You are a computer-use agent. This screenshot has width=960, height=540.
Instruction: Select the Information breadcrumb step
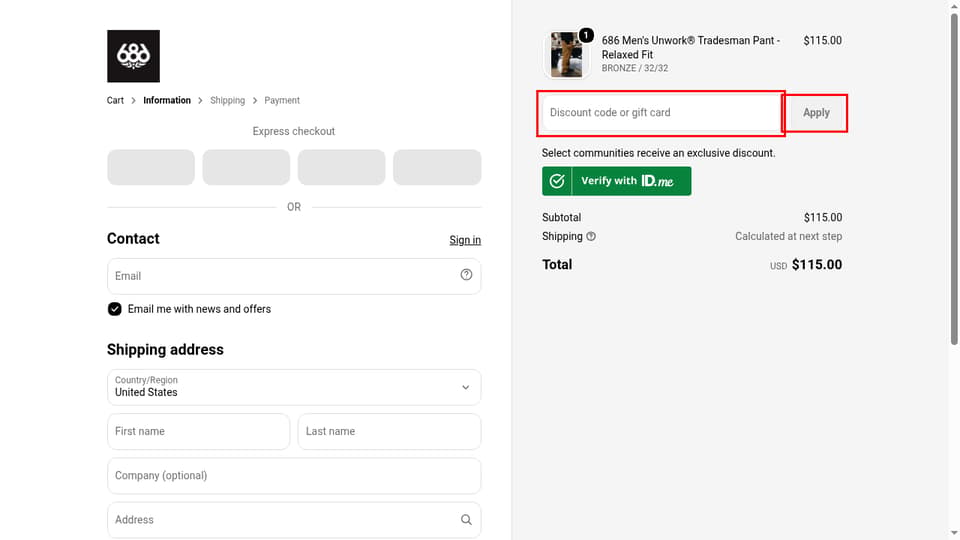(167, 100)
